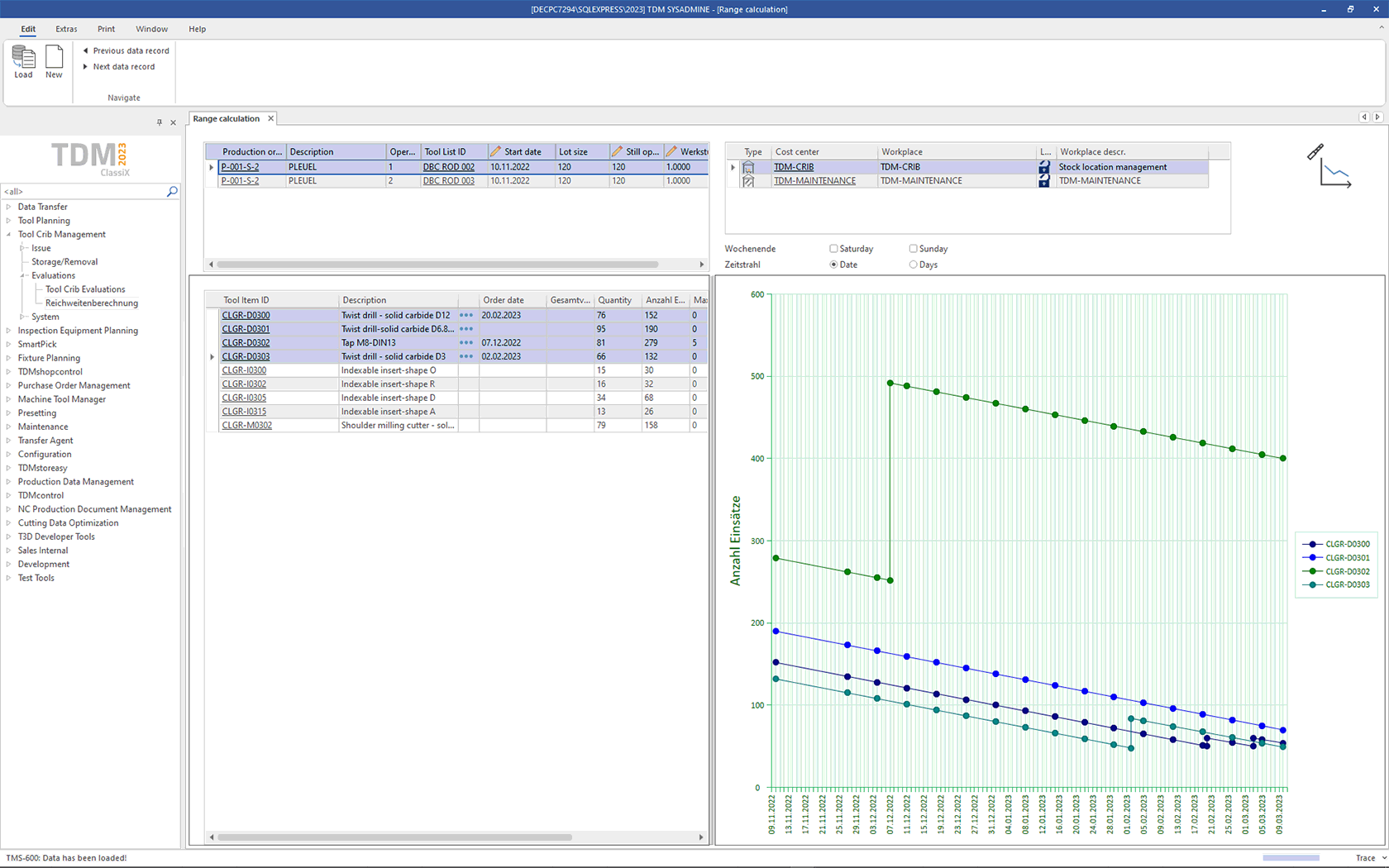Expand the Issue tree node
1389x868 pixels.
click(22, 248)
